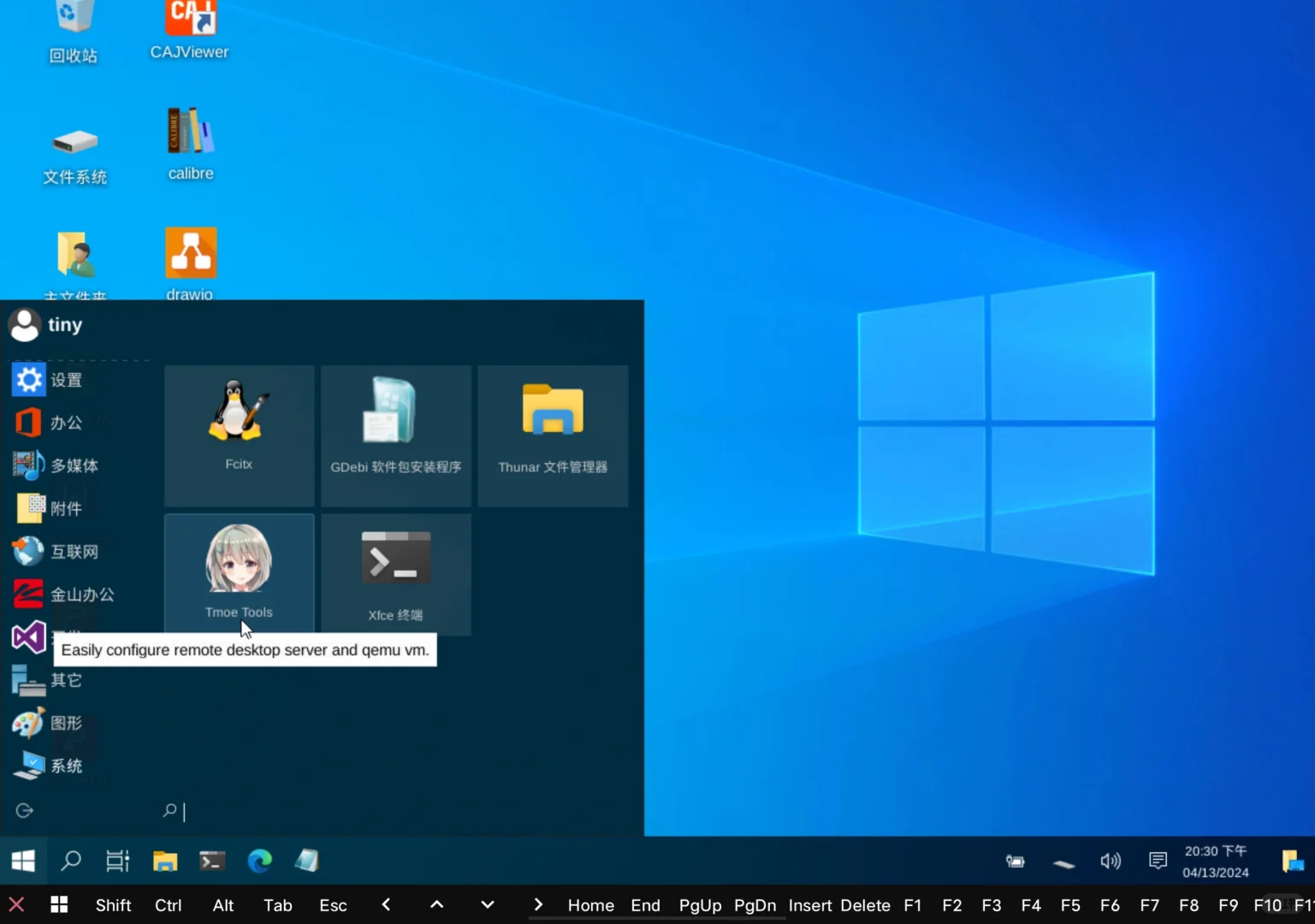This screenshot has width=1315, height=924.
Task: Open file manager from the taskbar
Action: [165, 861]
